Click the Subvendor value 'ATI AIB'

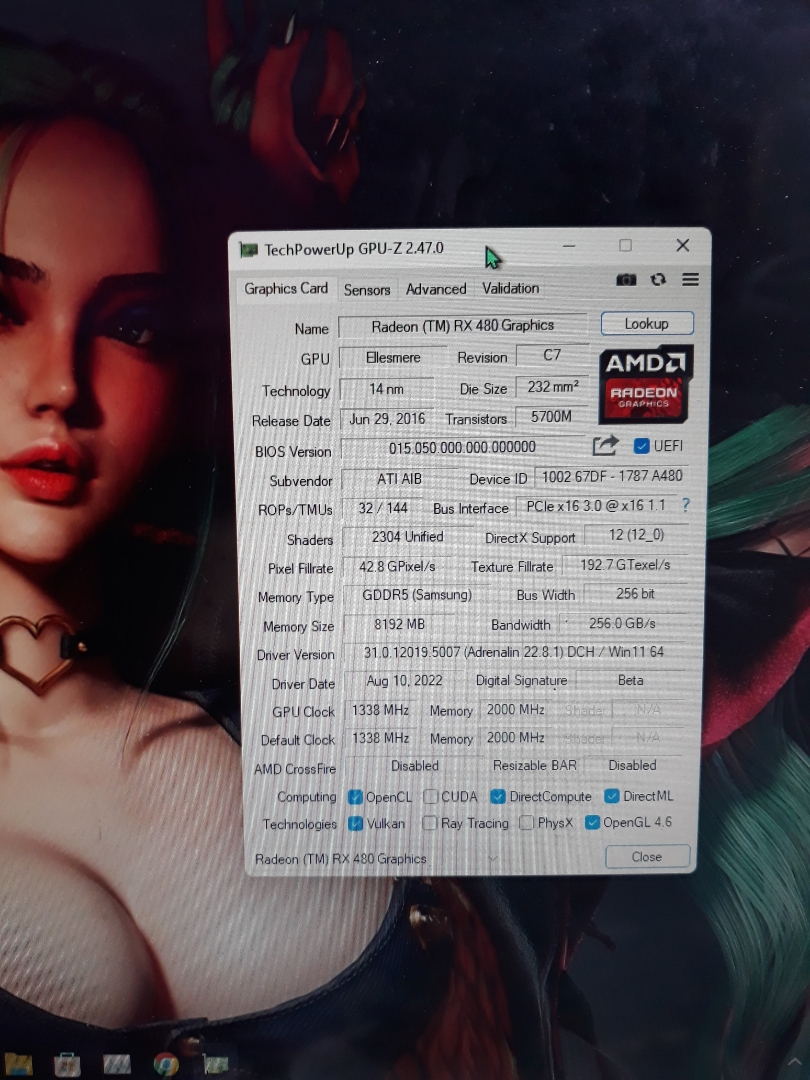(x=399, y=479)
